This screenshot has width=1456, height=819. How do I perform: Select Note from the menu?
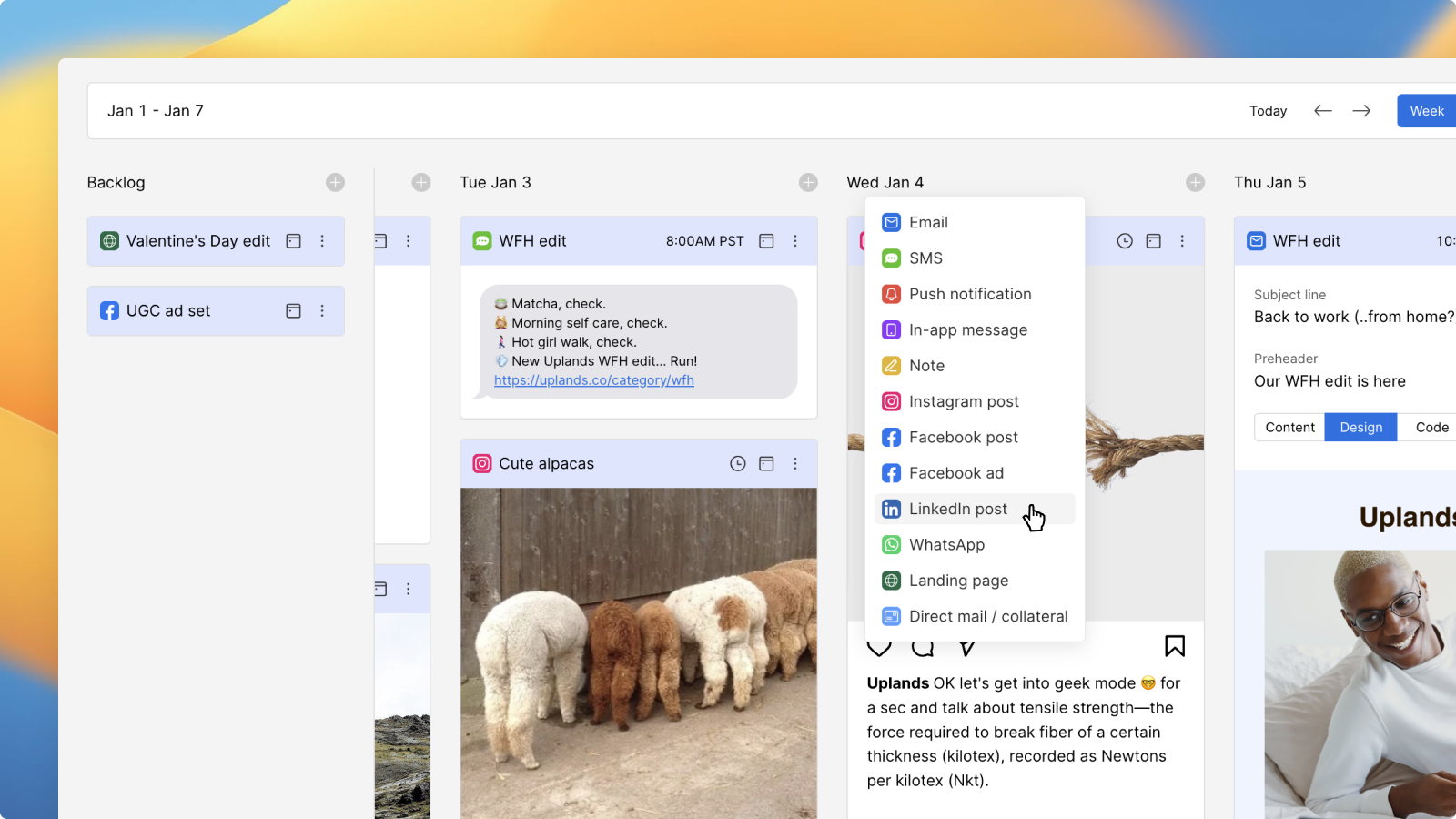[x=975, y=366]
